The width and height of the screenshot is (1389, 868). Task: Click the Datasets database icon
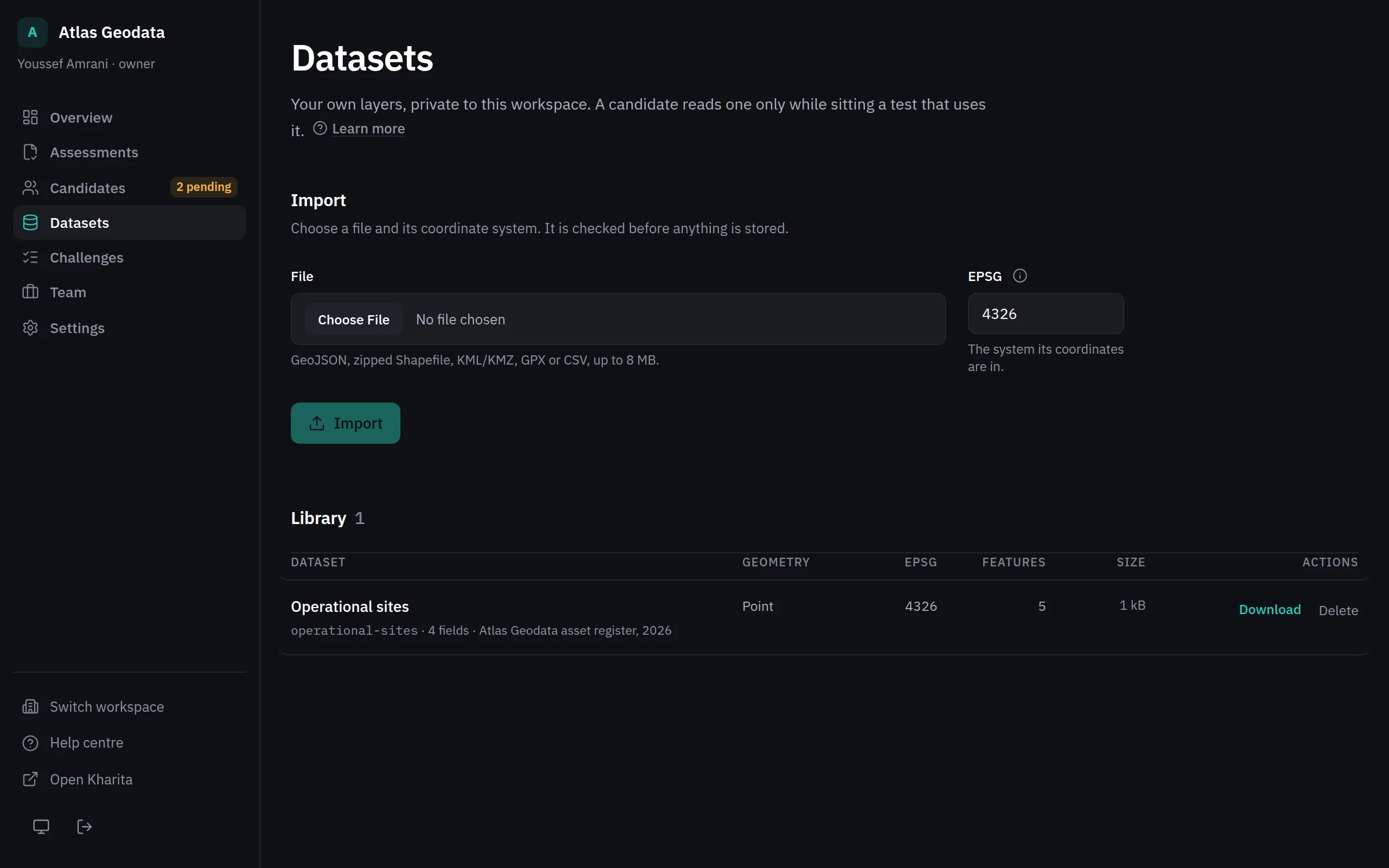30,223
